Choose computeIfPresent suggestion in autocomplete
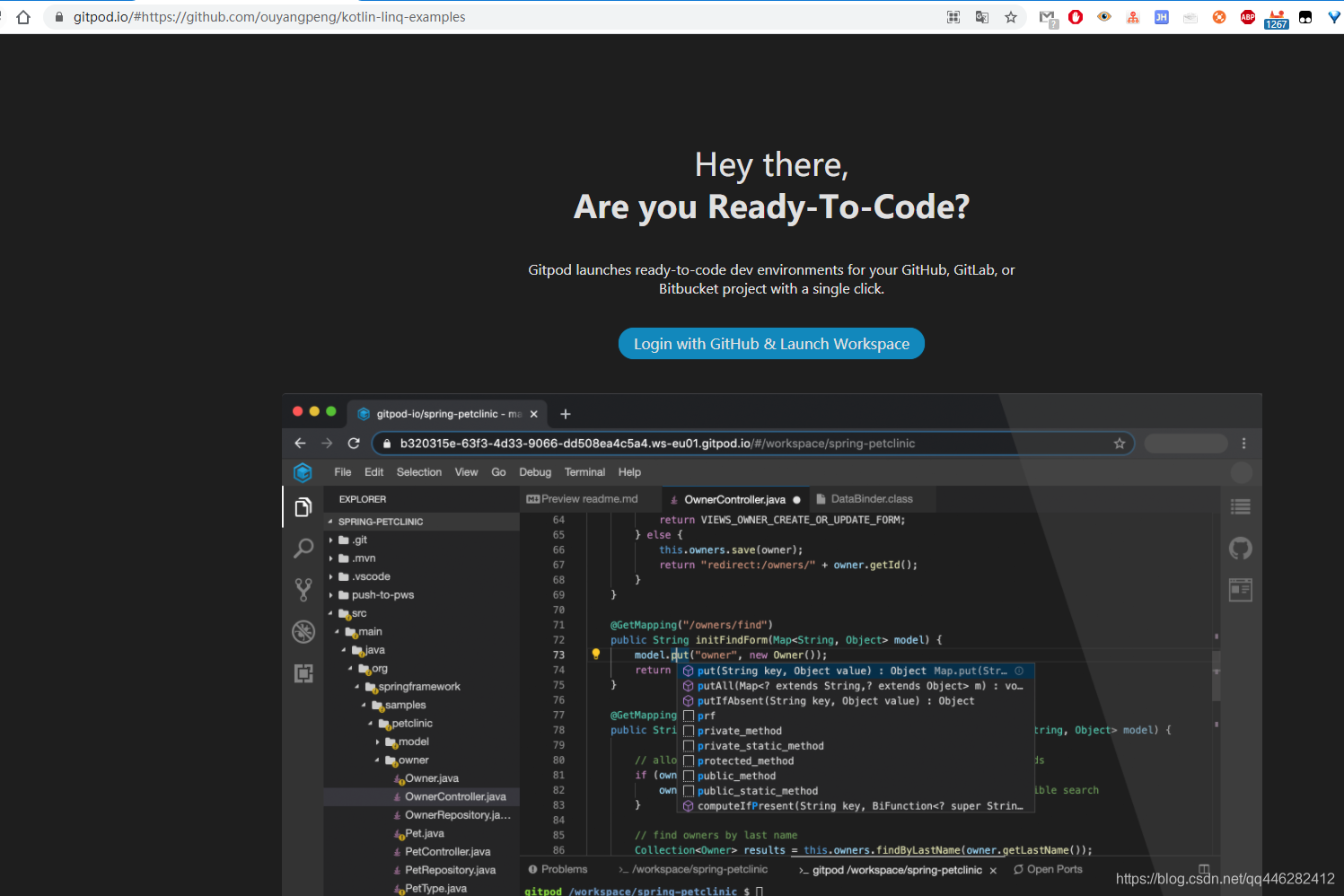 click(x=856, y=806)
